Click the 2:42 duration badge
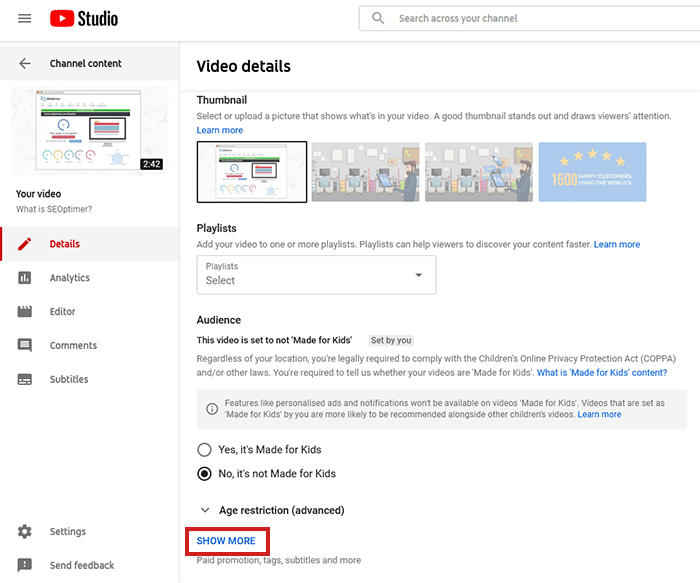 coord(151,164)
